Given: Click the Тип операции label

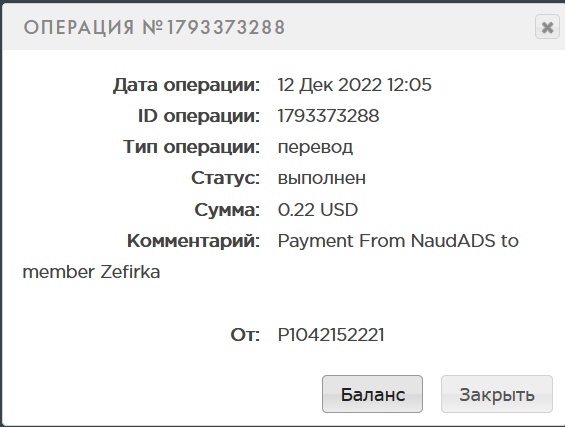Looking at the screenshot, I should tap(191, 147).
